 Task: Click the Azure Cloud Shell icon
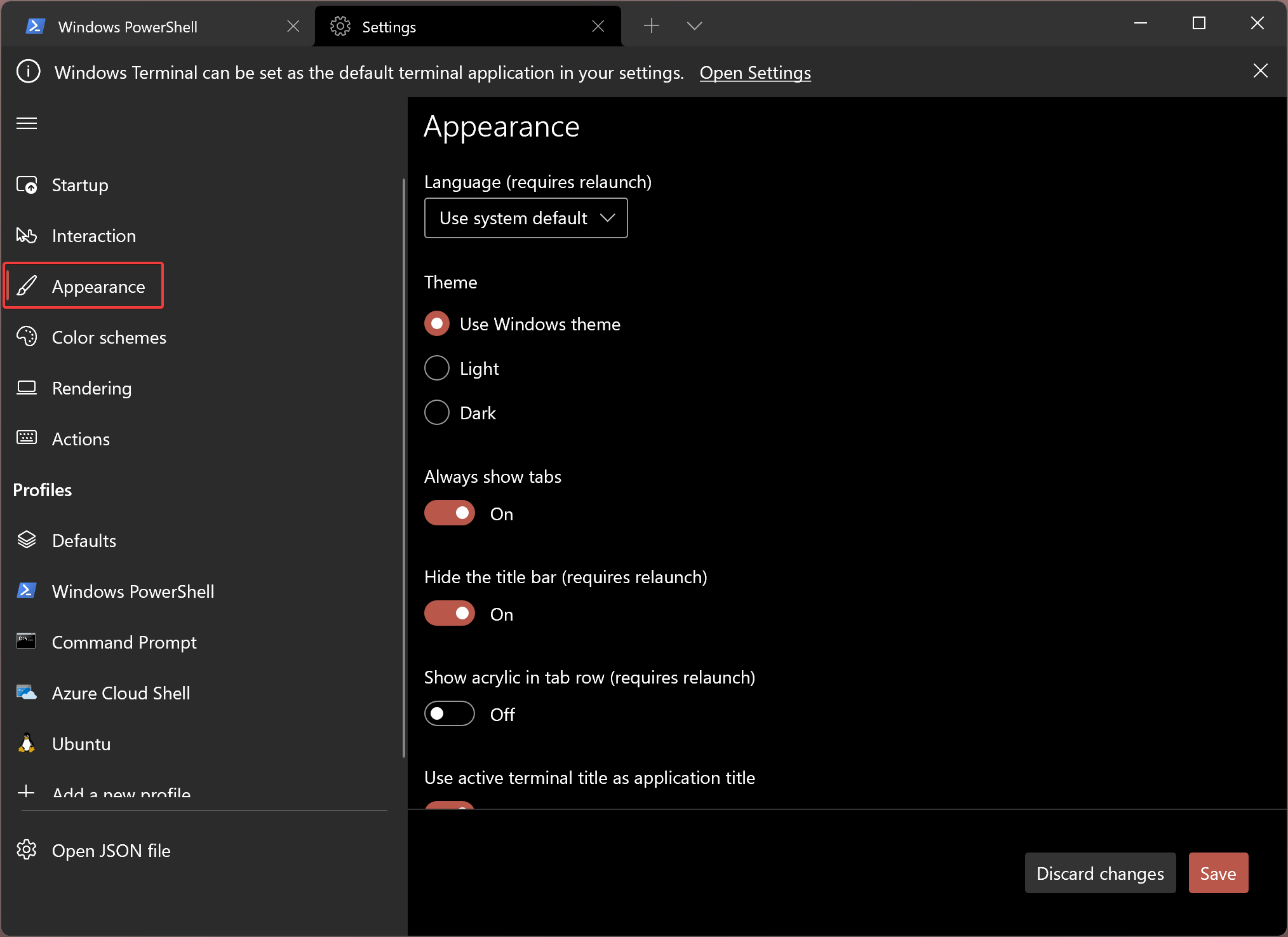pos(27,692)
